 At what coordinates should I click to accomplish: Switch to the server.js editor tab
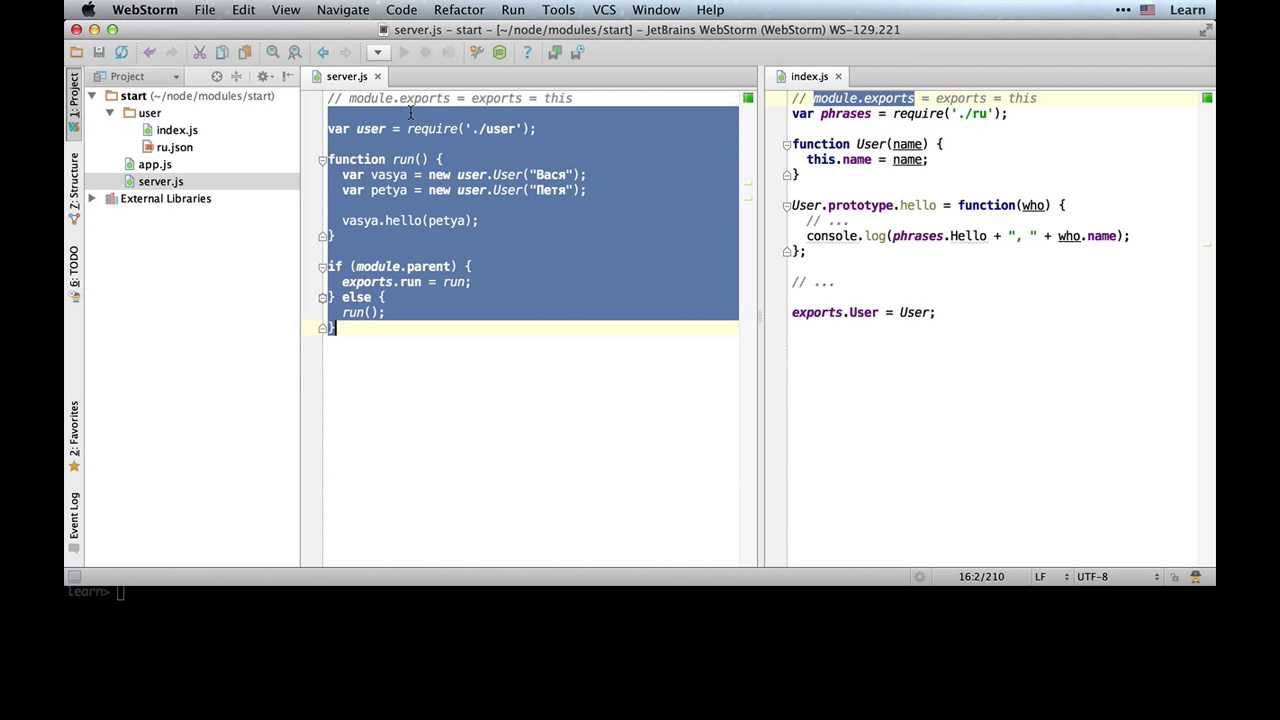(346, 76)
